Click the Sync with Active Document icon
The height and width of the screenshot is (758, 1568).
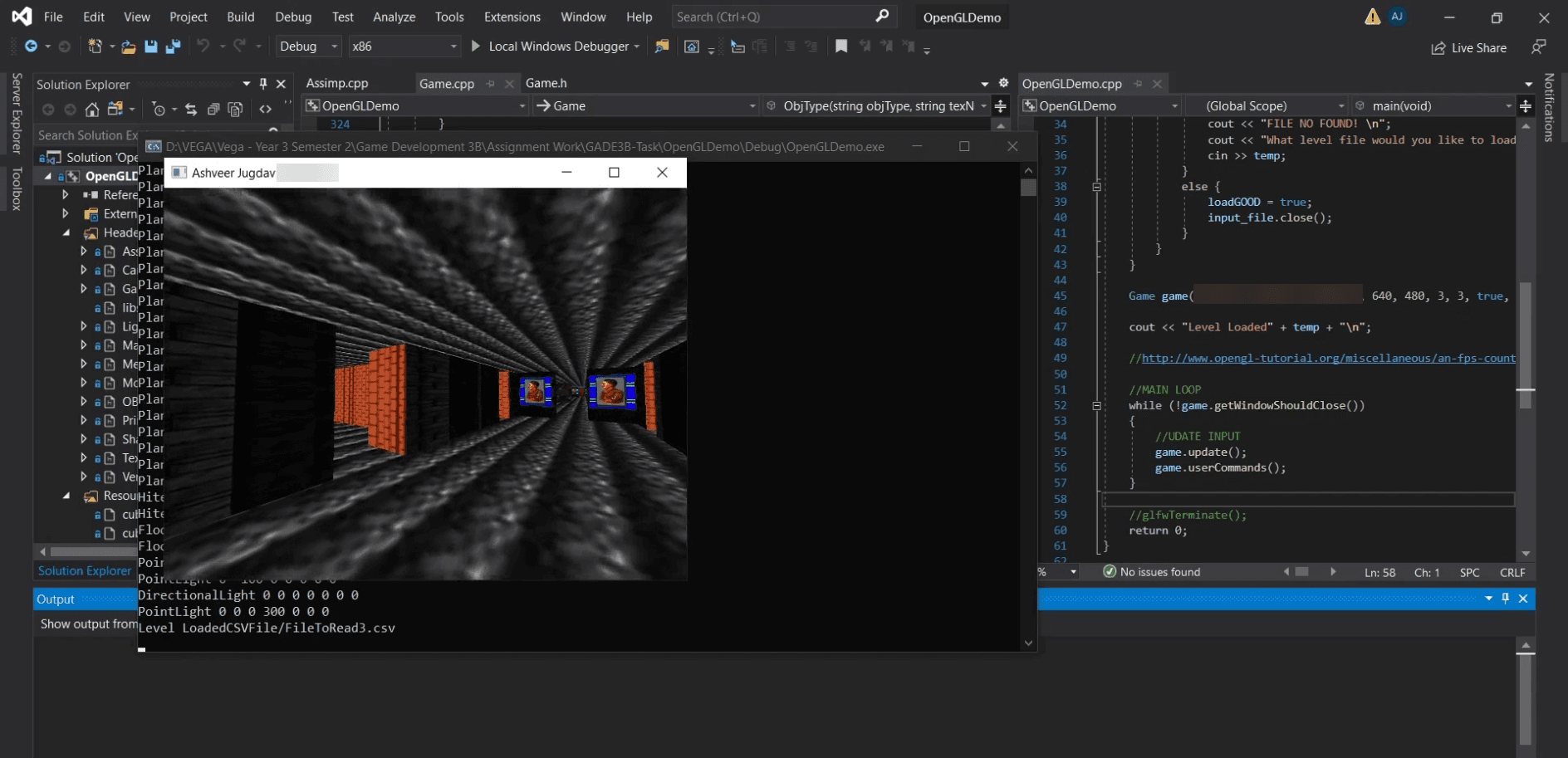[x=191, y=109]
